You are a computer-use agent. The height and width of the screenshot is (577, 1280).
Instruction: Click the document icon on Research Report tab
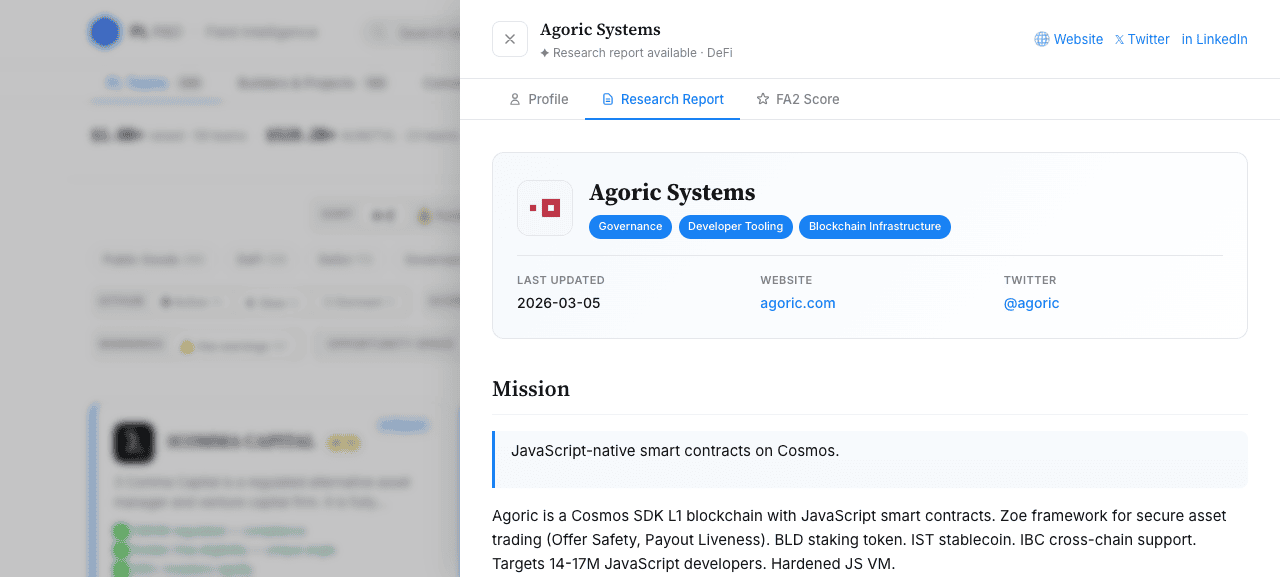coord(607,99)
